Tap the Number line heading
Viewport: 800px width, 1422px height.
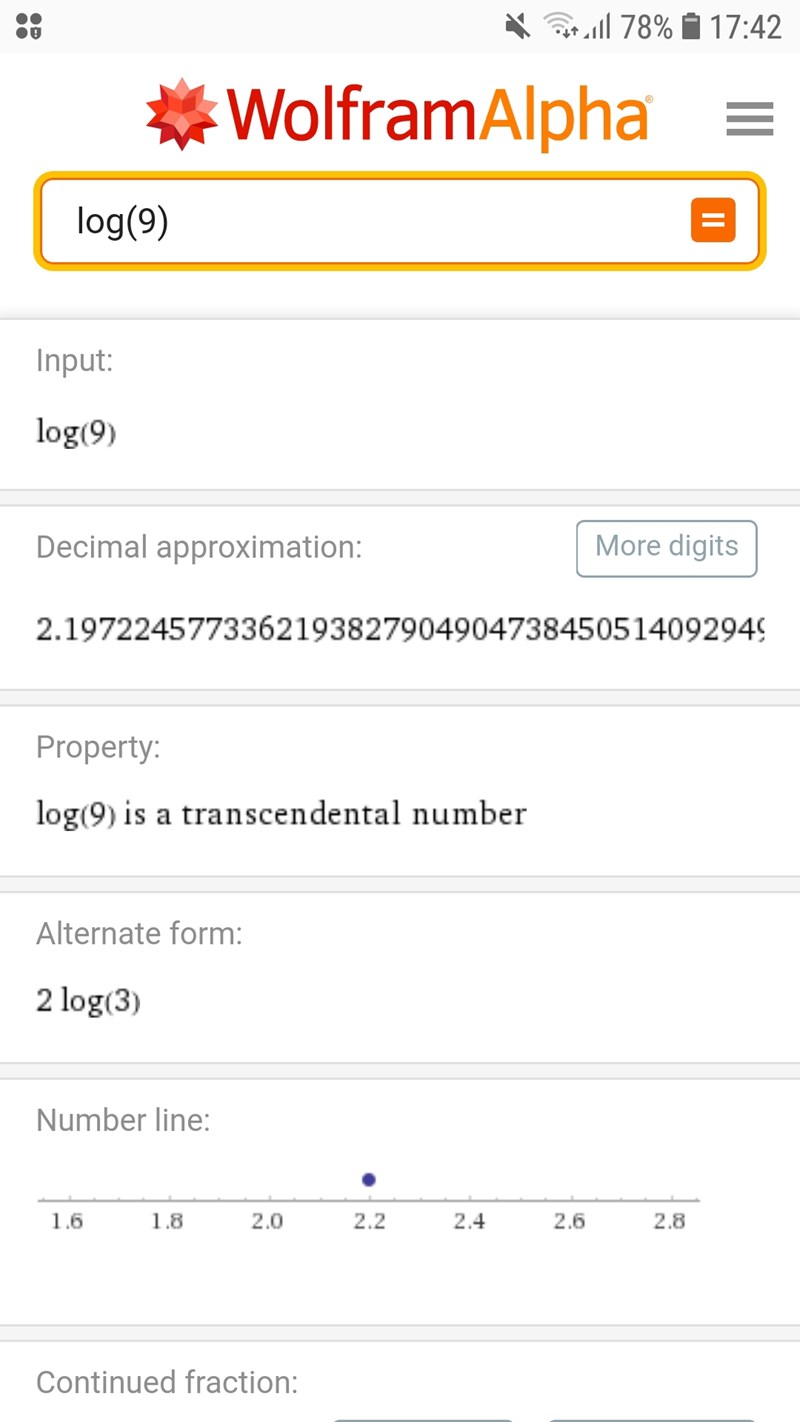(x=123, y=1120)
